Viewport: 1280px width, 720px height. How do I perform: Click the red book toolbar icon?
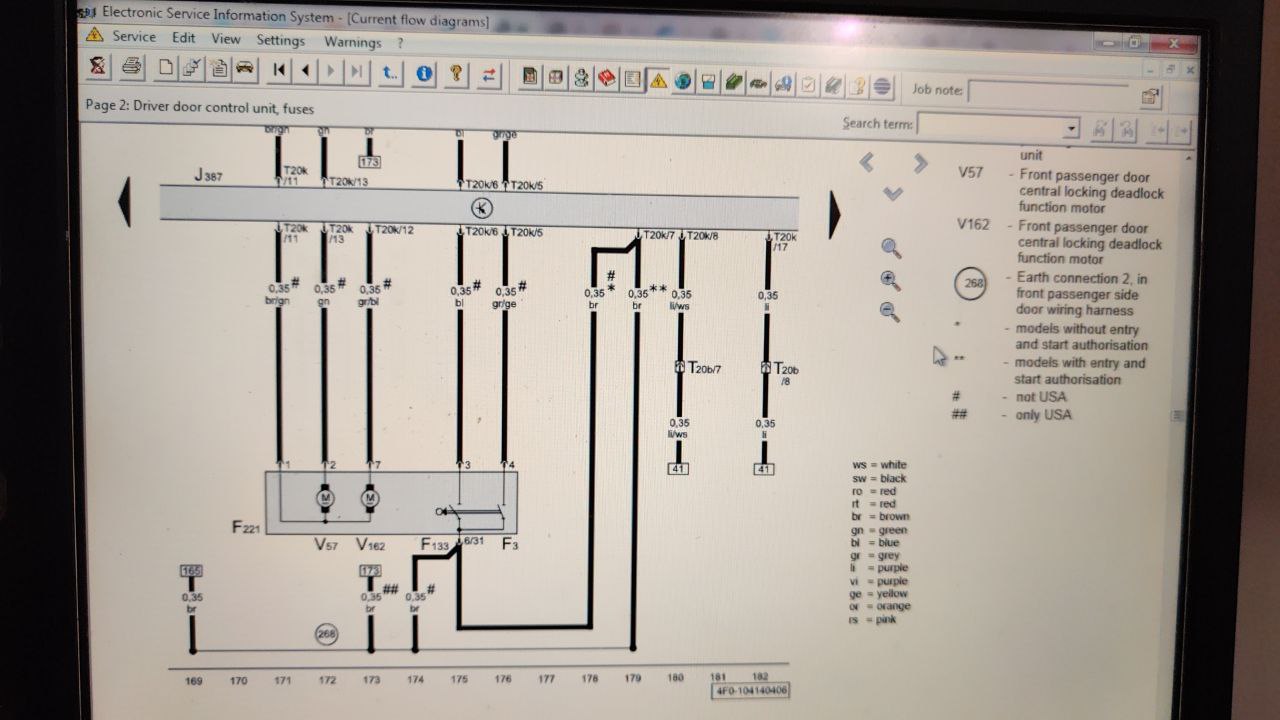[x=607, y=78]
